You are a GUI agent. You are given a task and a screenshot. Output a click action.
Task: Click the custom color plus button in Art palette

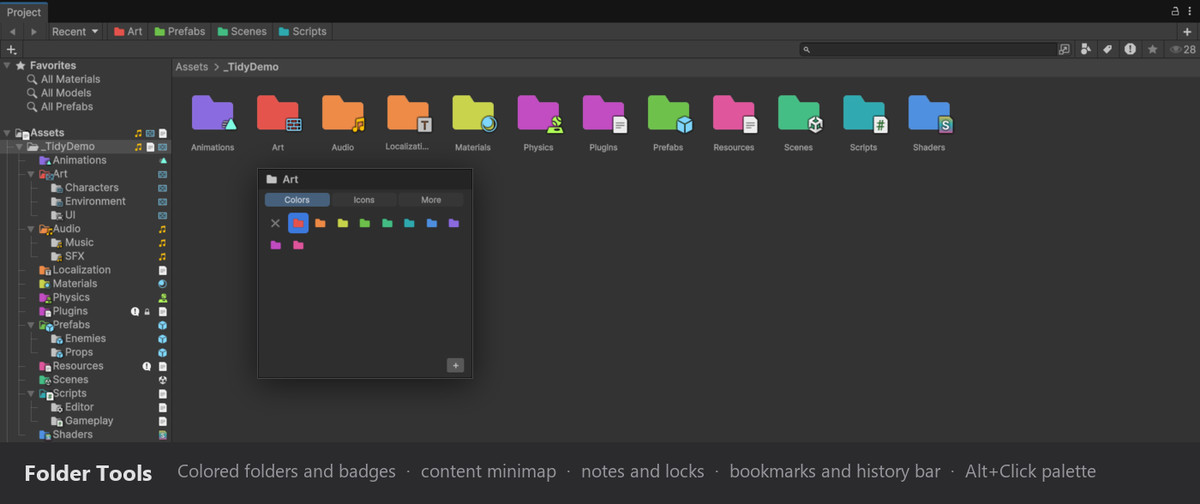(455, 365)
